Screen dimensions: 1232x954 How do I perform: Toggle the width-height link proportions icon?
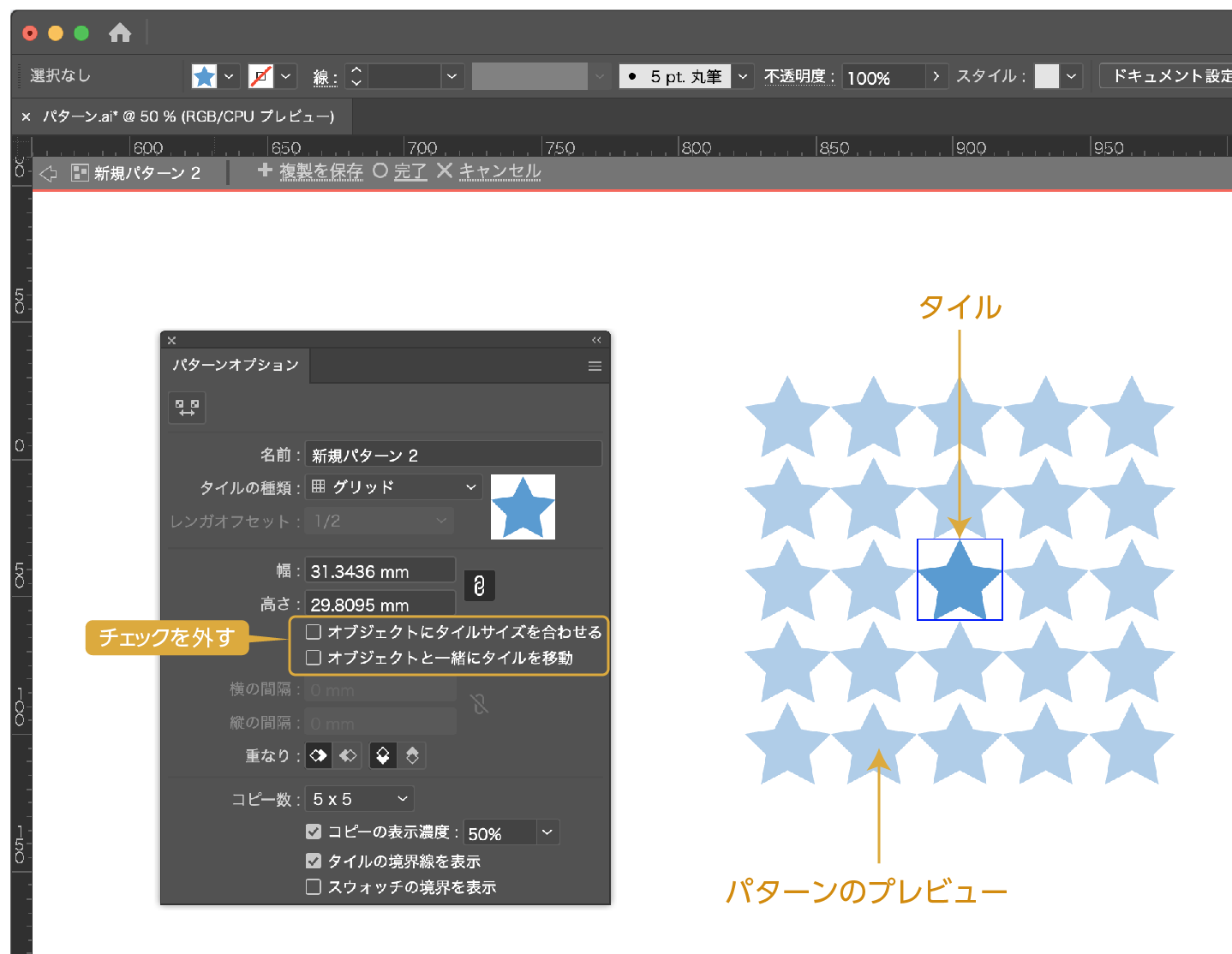point(479,586)
